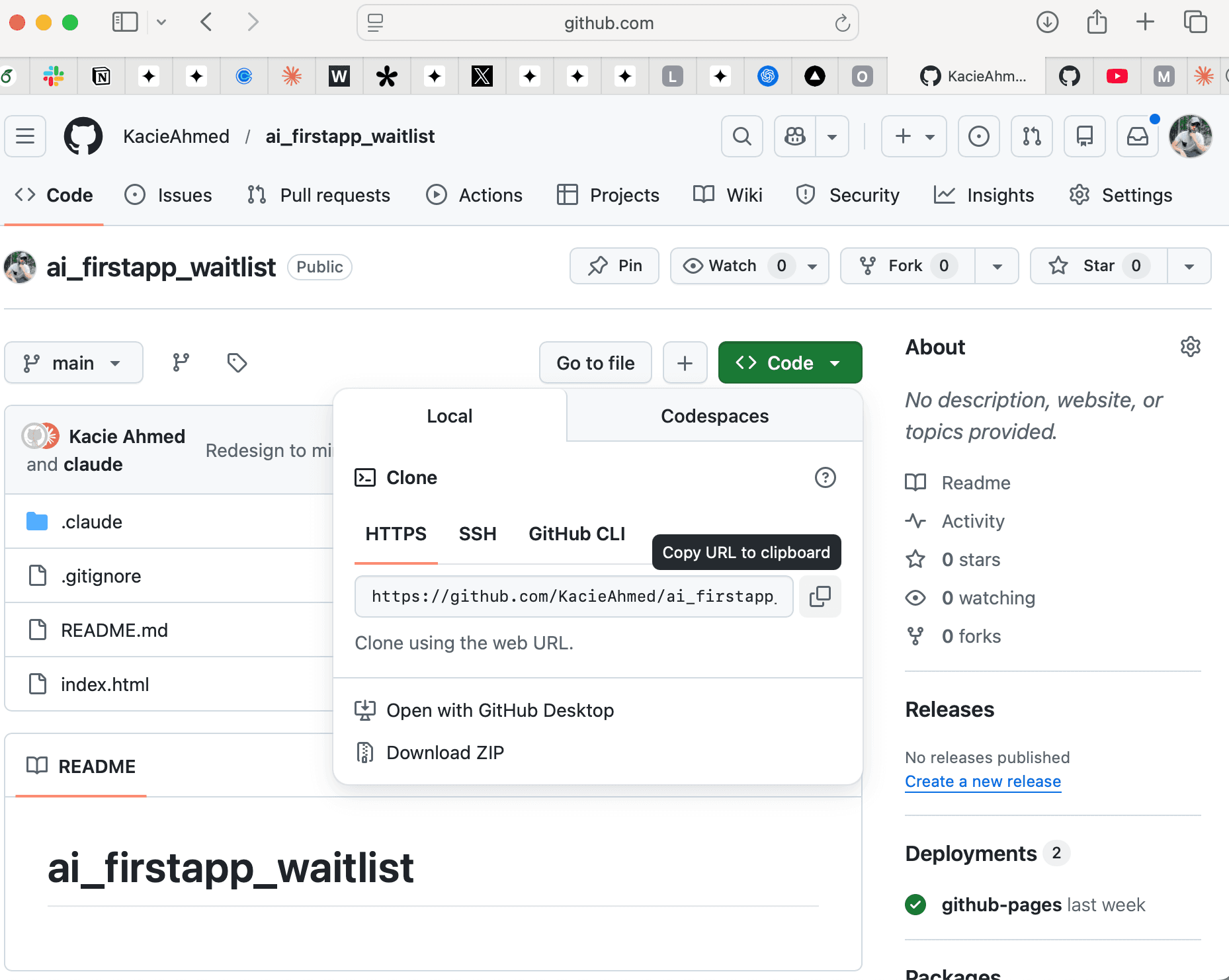View all branches via the branch icon

click(181, 362)
